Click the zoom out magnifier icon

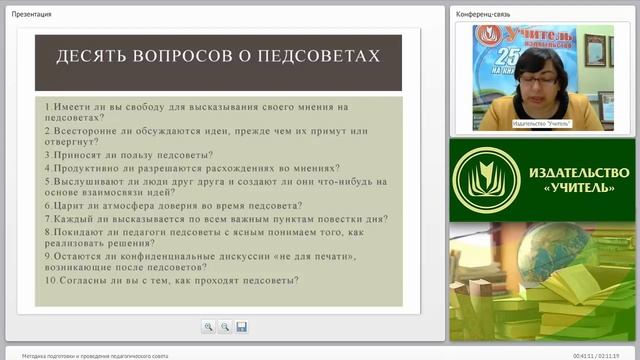(x=225, y=327)
